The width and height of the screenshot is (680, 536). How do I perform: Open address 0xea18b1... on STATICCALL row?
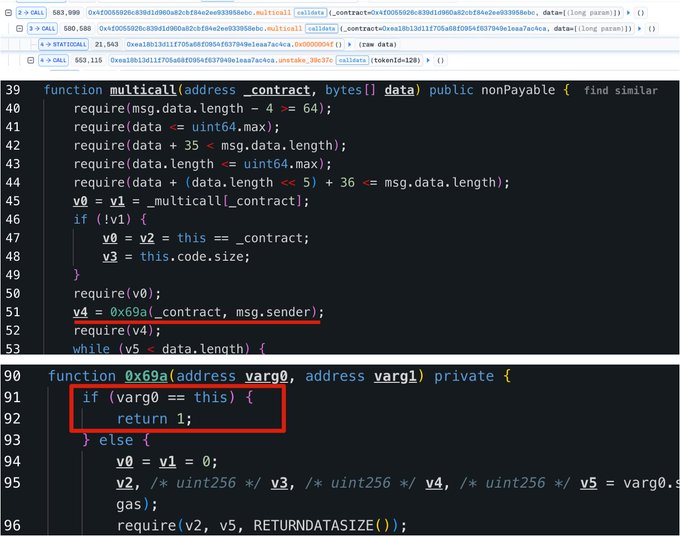(x=209, y=44)
